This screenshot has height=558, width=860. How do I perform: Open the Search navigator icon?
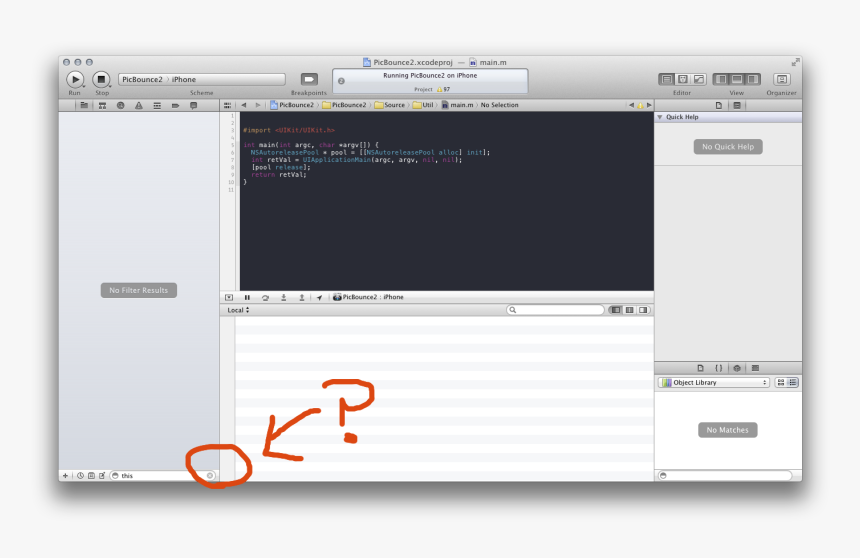120,105
